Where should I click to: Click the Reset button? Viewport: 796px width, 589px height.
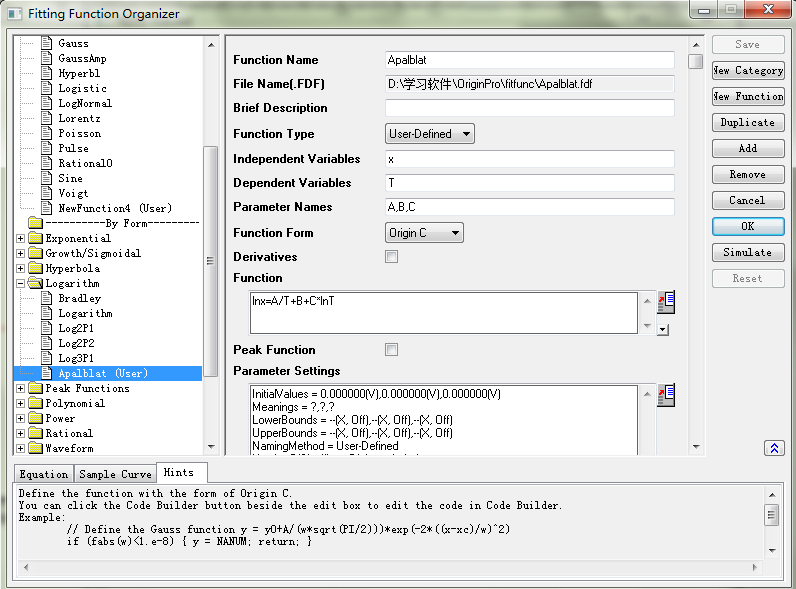tap(748, 278)
